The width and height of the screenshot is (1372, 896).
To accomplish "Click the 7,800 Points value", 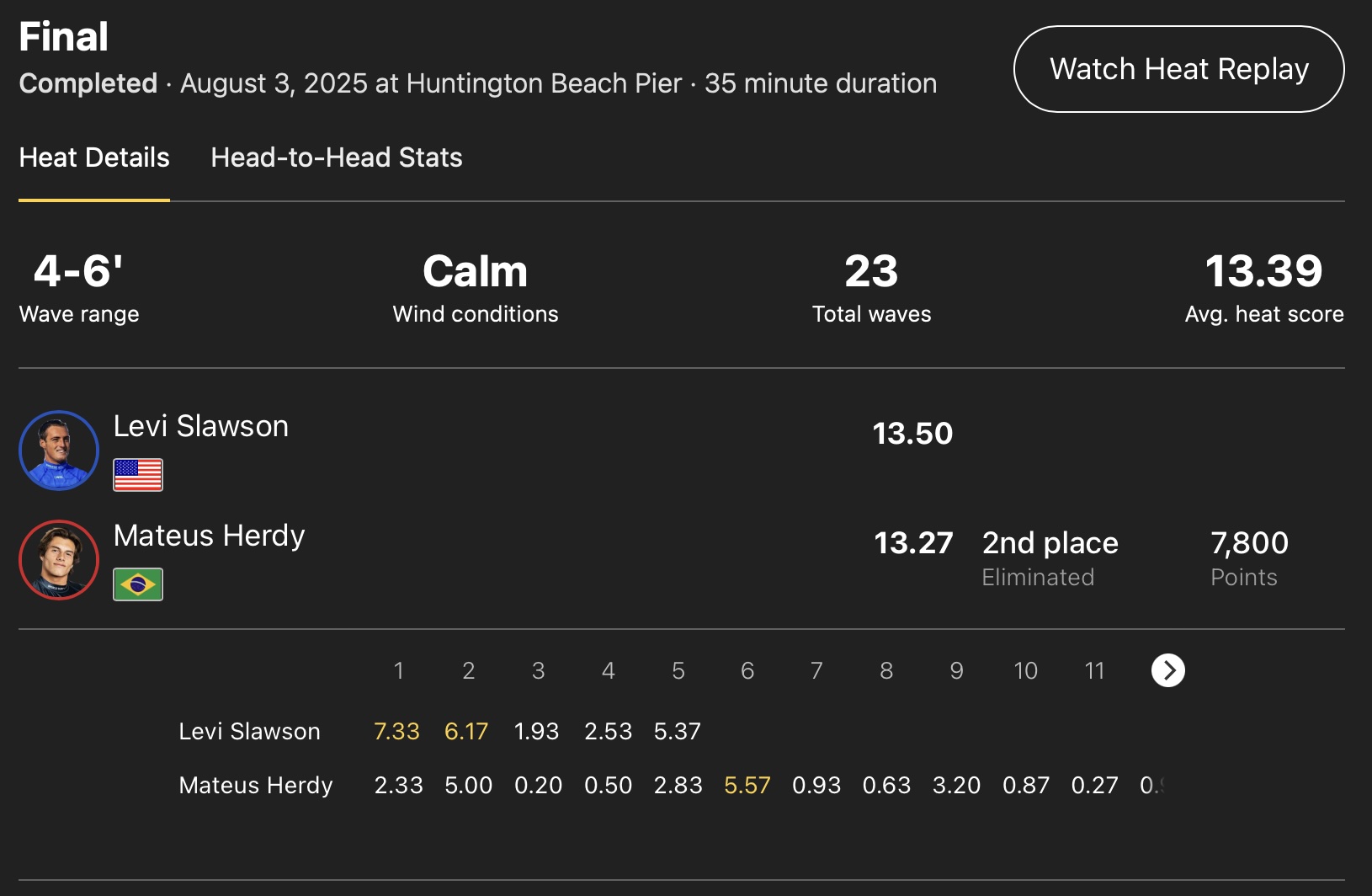I will 1249,543.
